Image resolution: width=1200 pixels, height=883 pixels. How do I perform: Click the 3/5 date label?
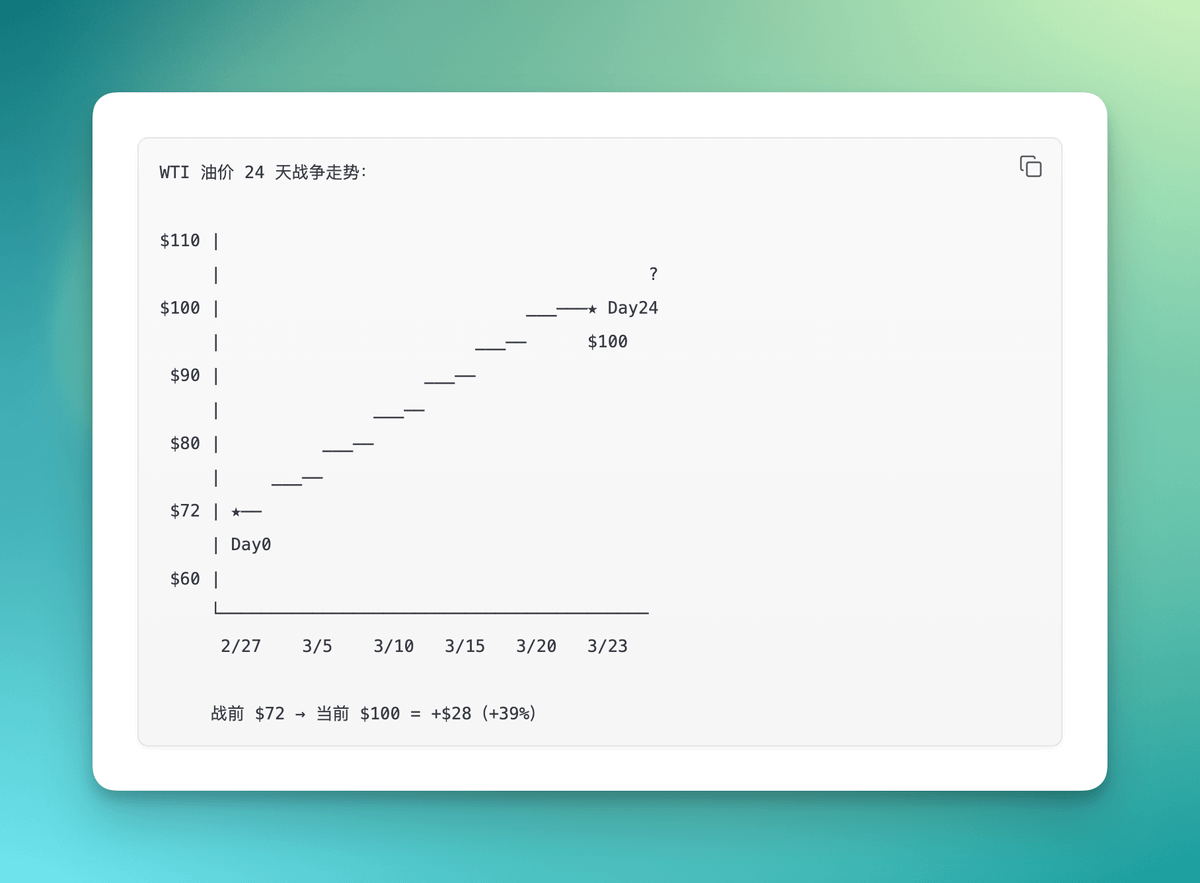[317, 646]
